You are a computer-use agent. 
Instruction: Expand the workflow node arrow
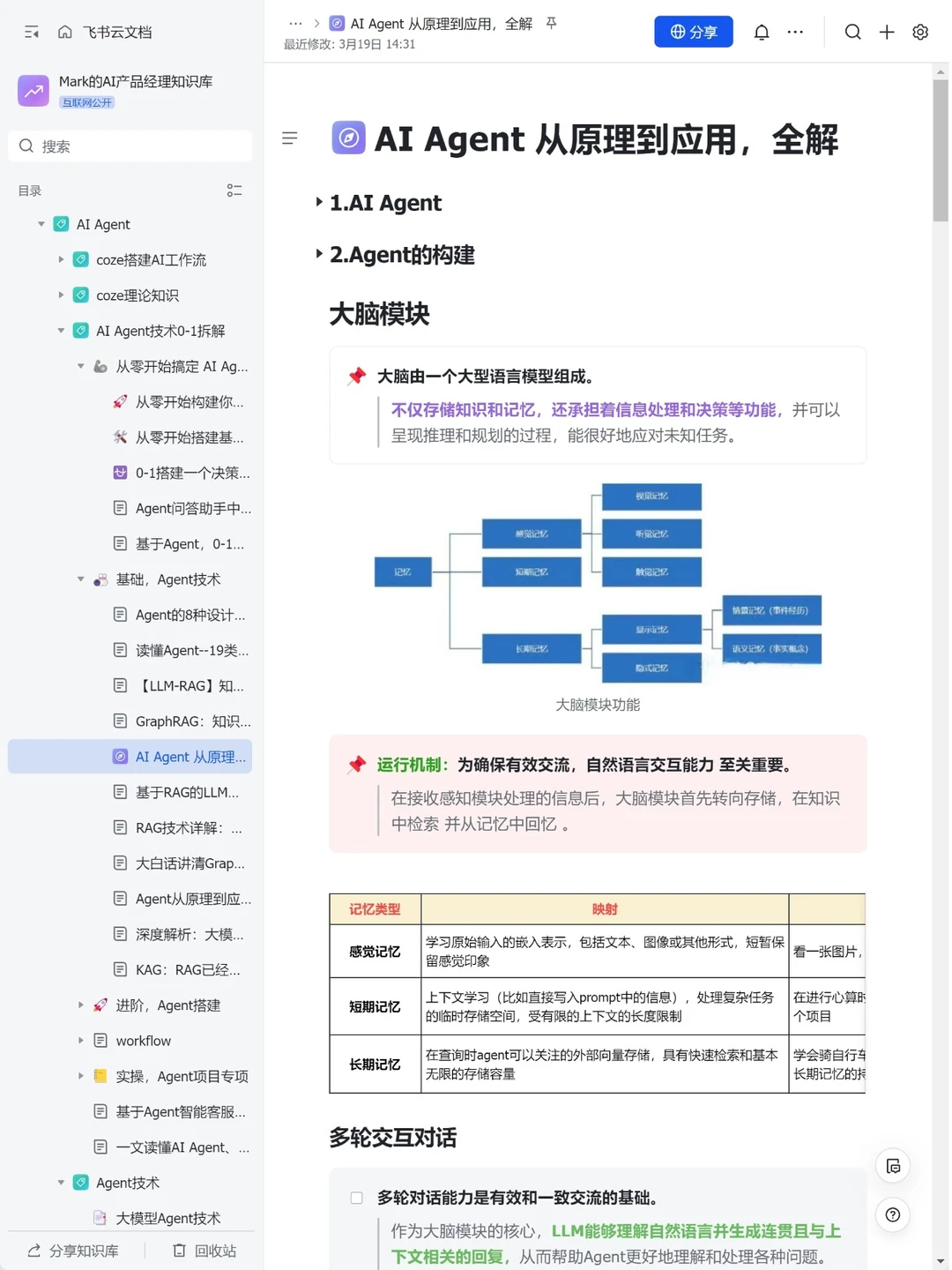(x=80, y=1041)
